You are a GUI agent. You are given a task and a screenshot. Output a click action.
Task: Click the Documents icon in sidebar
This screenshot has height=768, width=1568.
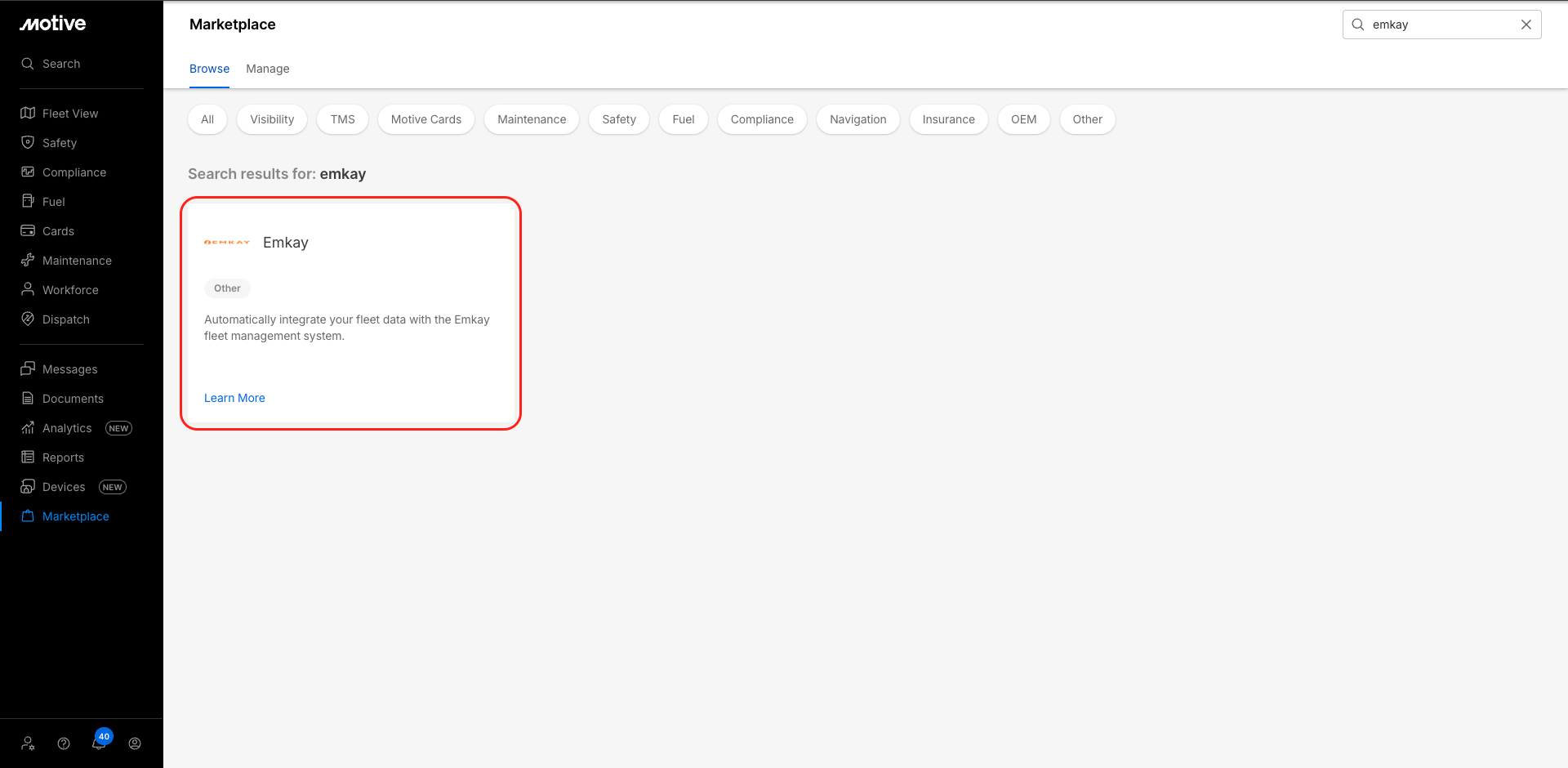click(28, 399)
